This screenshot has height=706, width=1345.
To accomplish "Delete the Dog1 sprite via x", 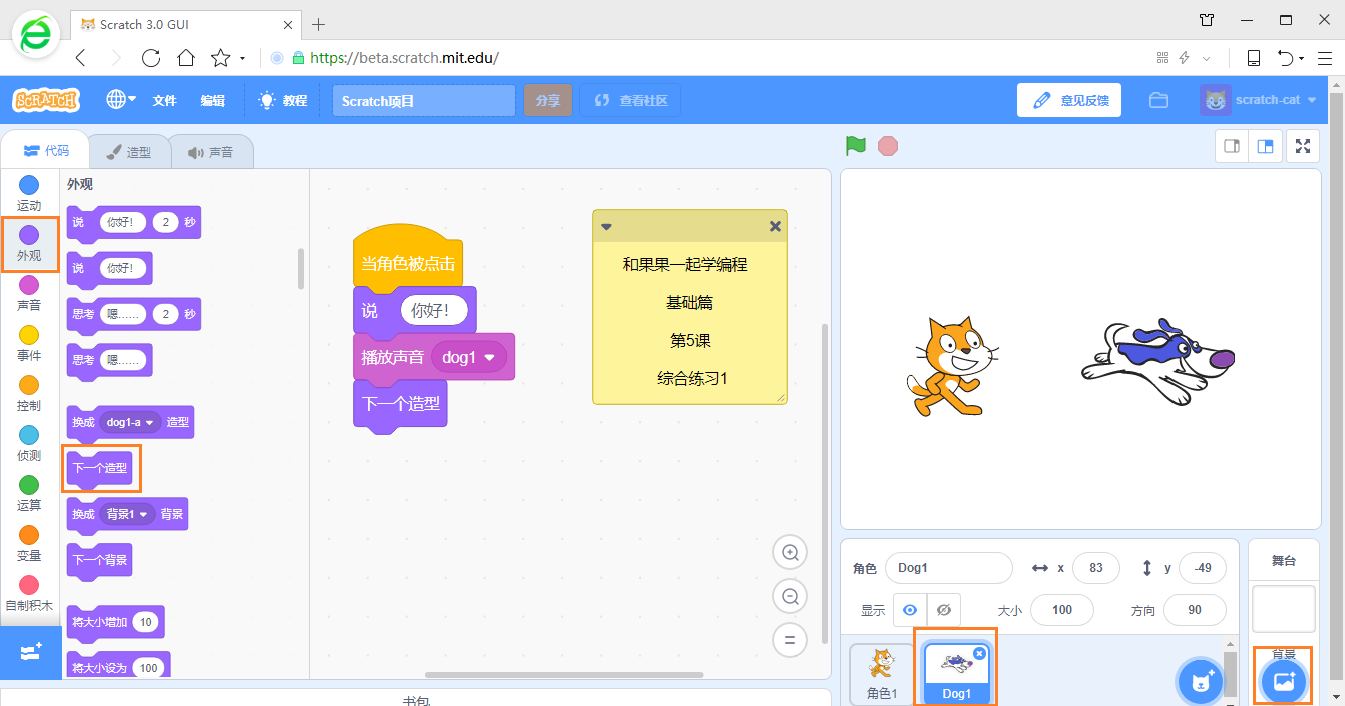I will pyautogui.click(x=979, y=653).
